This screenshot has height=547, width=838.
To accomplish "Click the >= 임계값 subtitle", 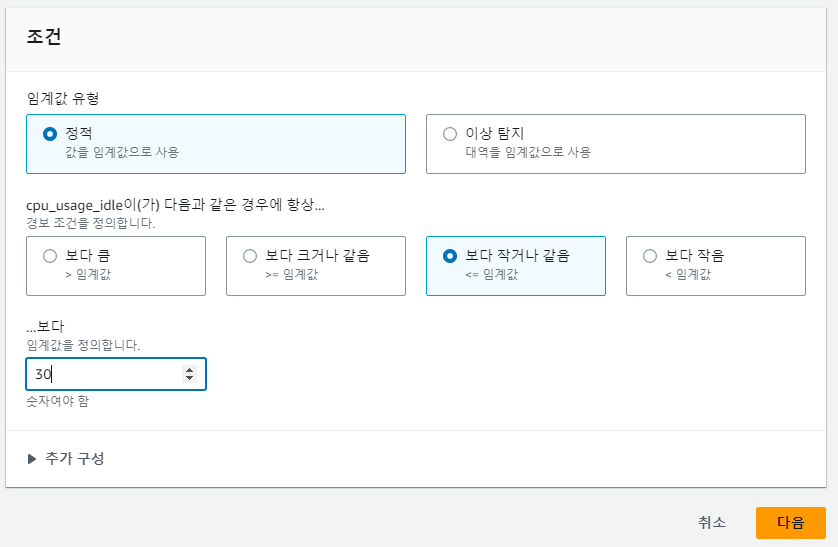I will (291, 274).
